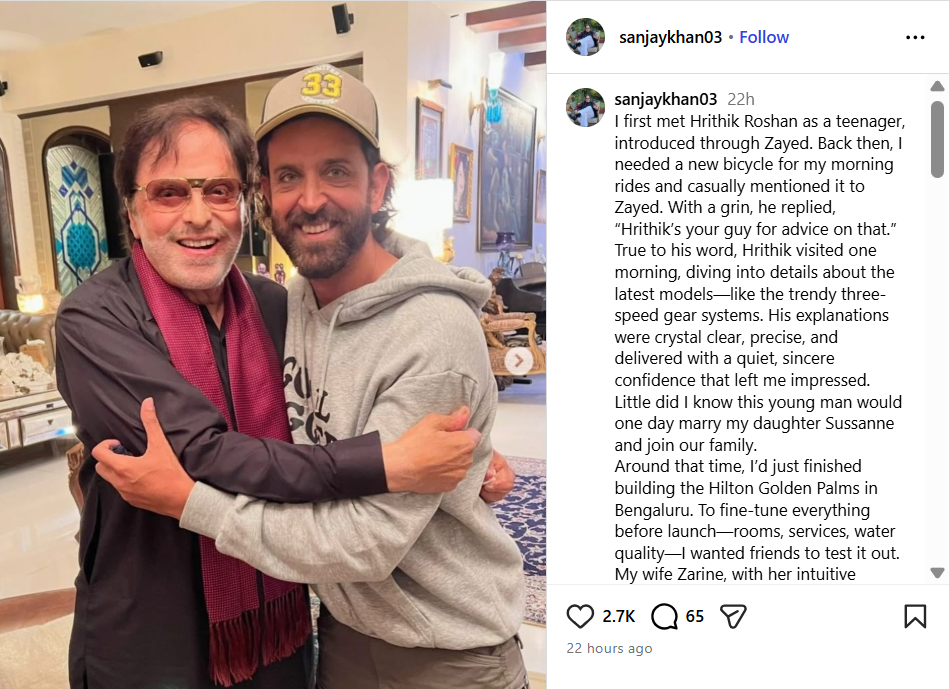
Task: Follow the sanjaykhan03 account
Action: click(764, 38)
